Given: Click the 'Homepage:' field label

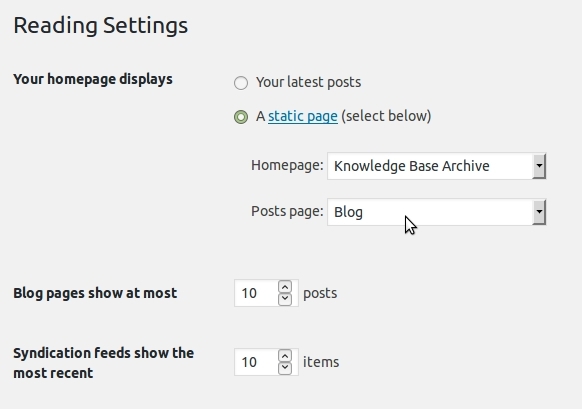Looking at the screenshot, I should (287, 165).
